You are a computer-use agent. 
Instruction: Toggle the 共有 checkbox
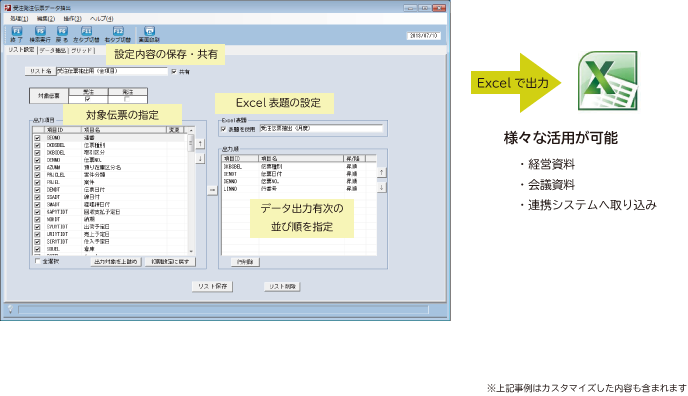point(174,71)
